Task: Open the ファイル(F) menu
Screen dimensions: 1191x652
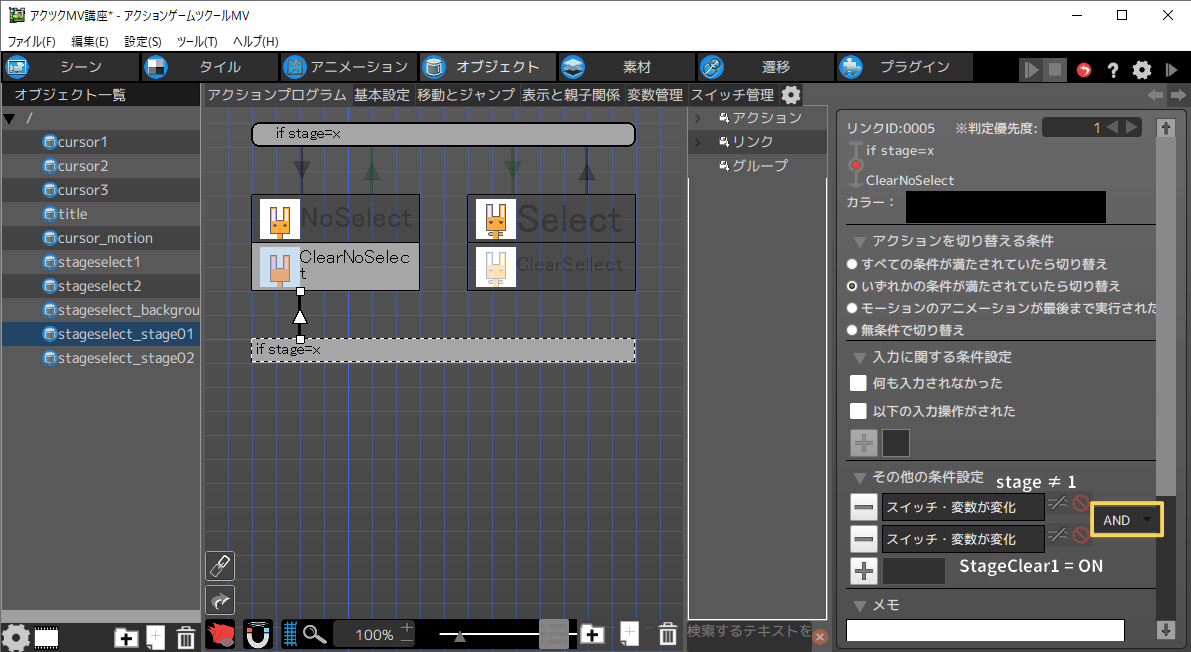Action: (x=32, y=41)
